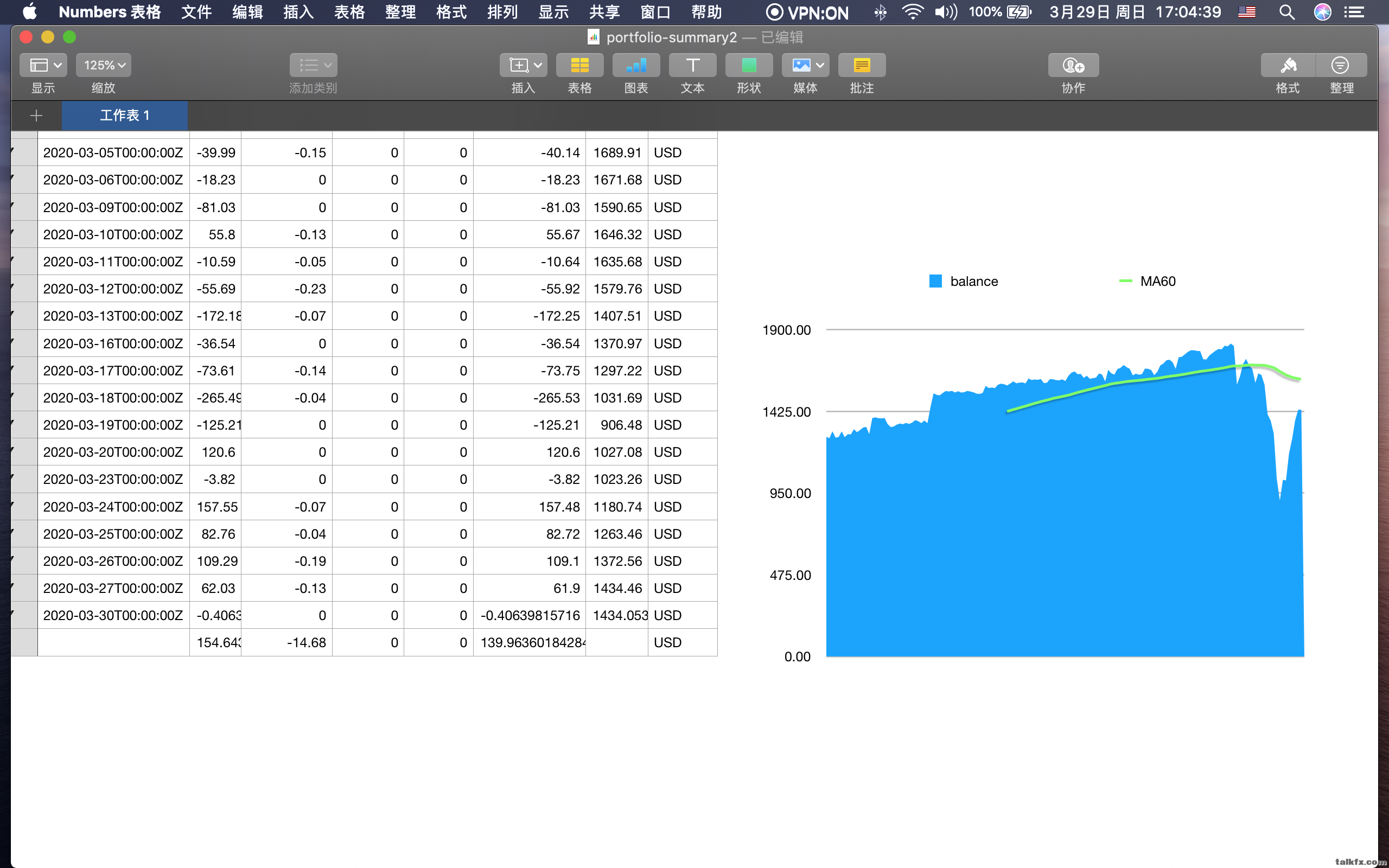Click the US flag input source icon
Screen dimensions: 1389x868
[x=1247, y=12]
